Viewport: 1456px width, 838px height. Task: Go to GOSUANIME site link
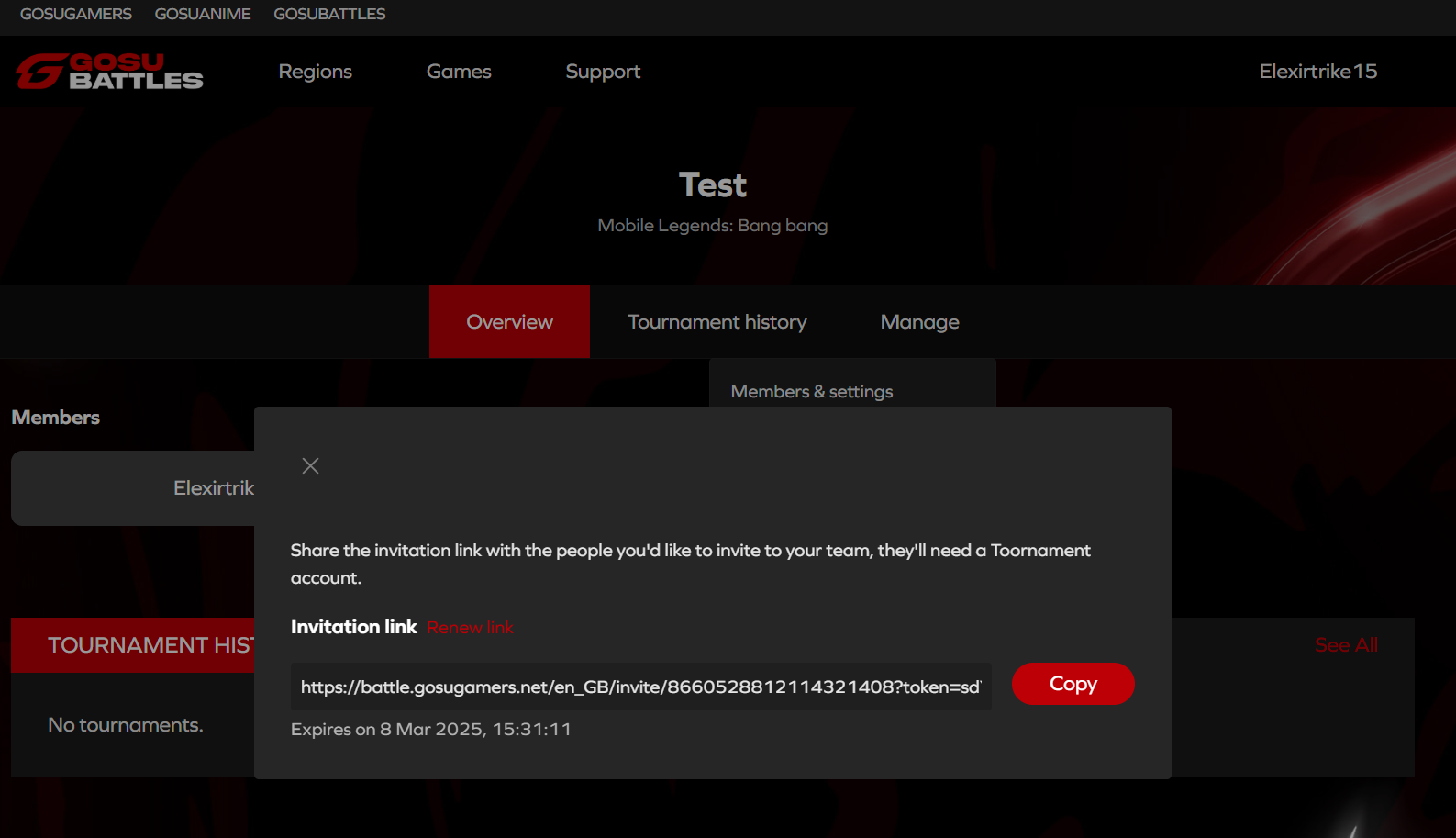pyautogui.click(x=203, y=15)
